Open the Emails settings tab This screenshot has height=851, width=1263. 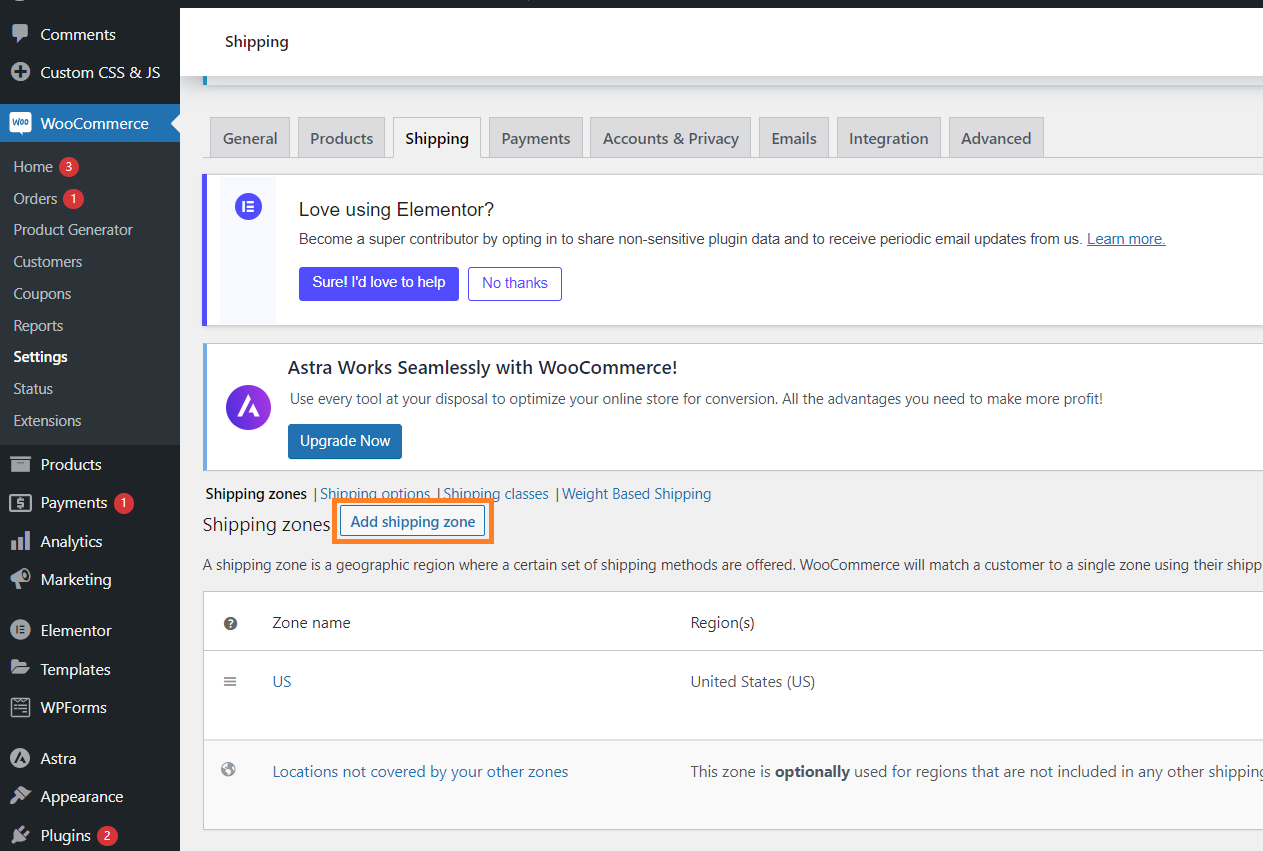coord(794,138)
